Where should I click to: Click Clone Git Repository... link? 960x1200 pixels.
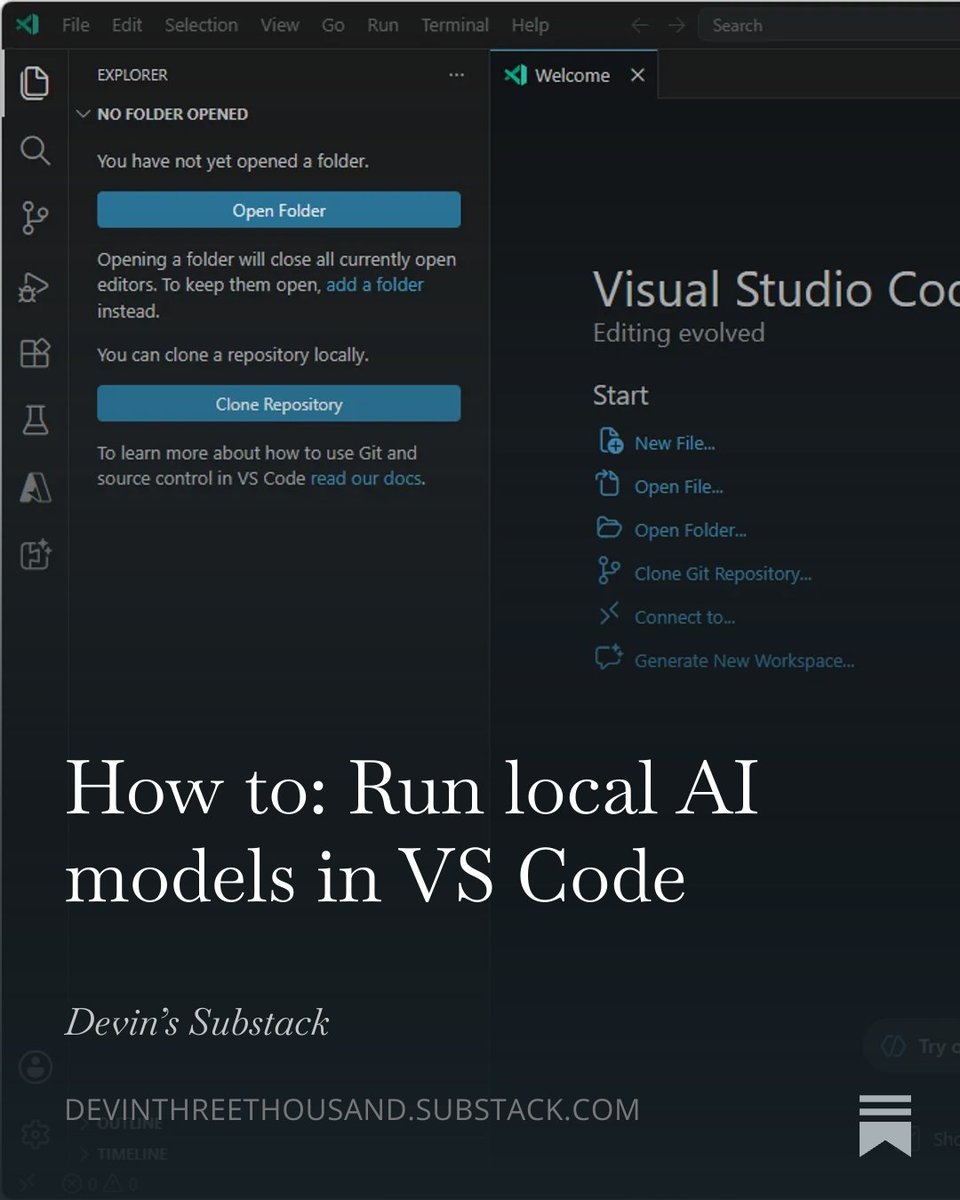coord(723,574)
